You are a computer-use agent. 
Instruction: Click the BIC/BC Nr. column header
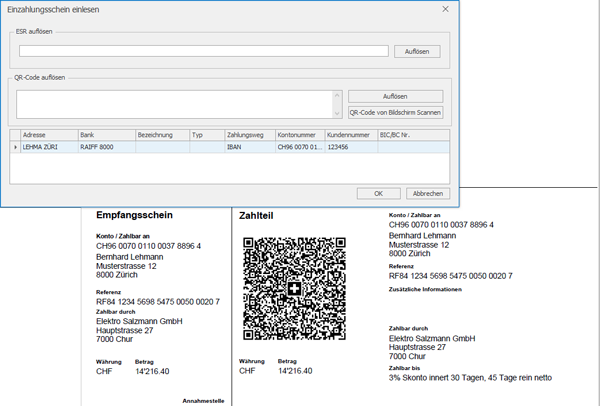[x=414, y=135]
